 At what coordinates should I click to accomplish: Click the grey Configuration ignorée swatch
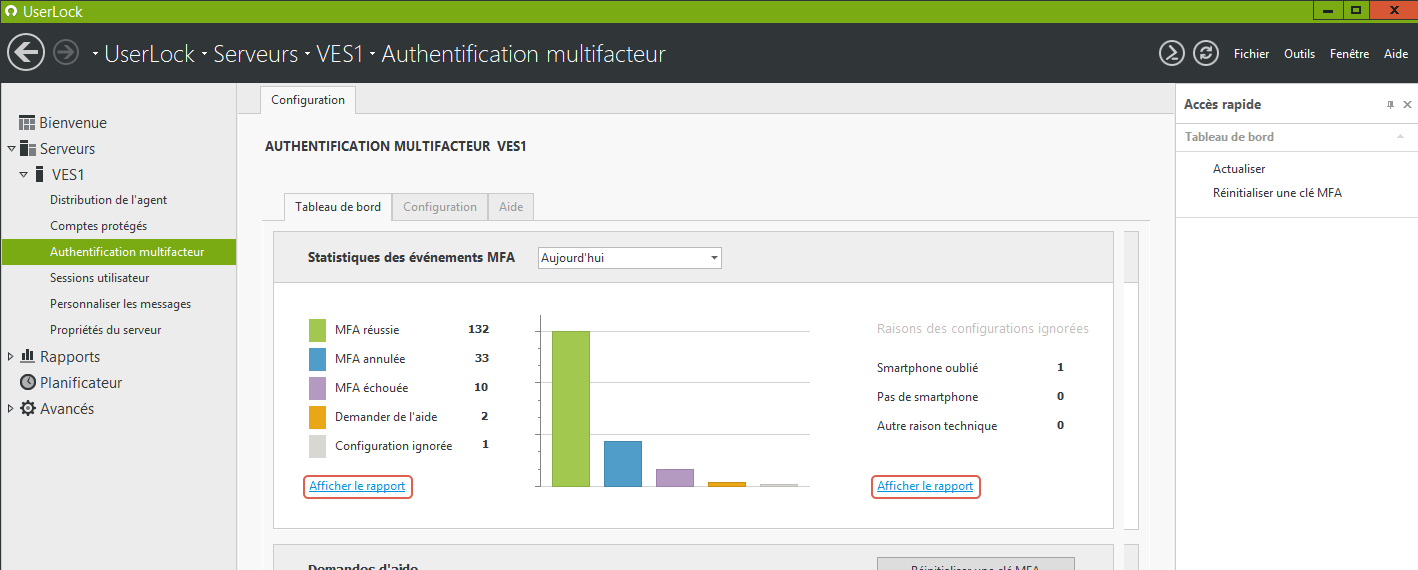click(x=317, y=446)
